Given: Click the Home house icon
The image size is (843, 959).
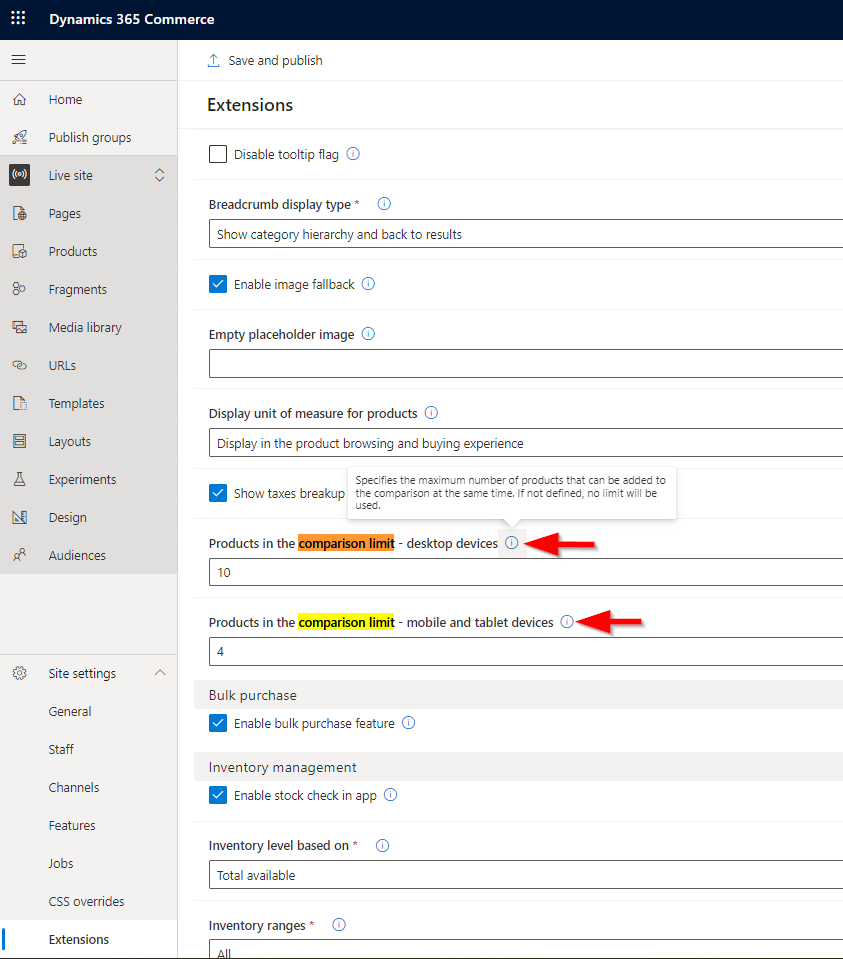Looking at the screenshot, I should (20, 99).
